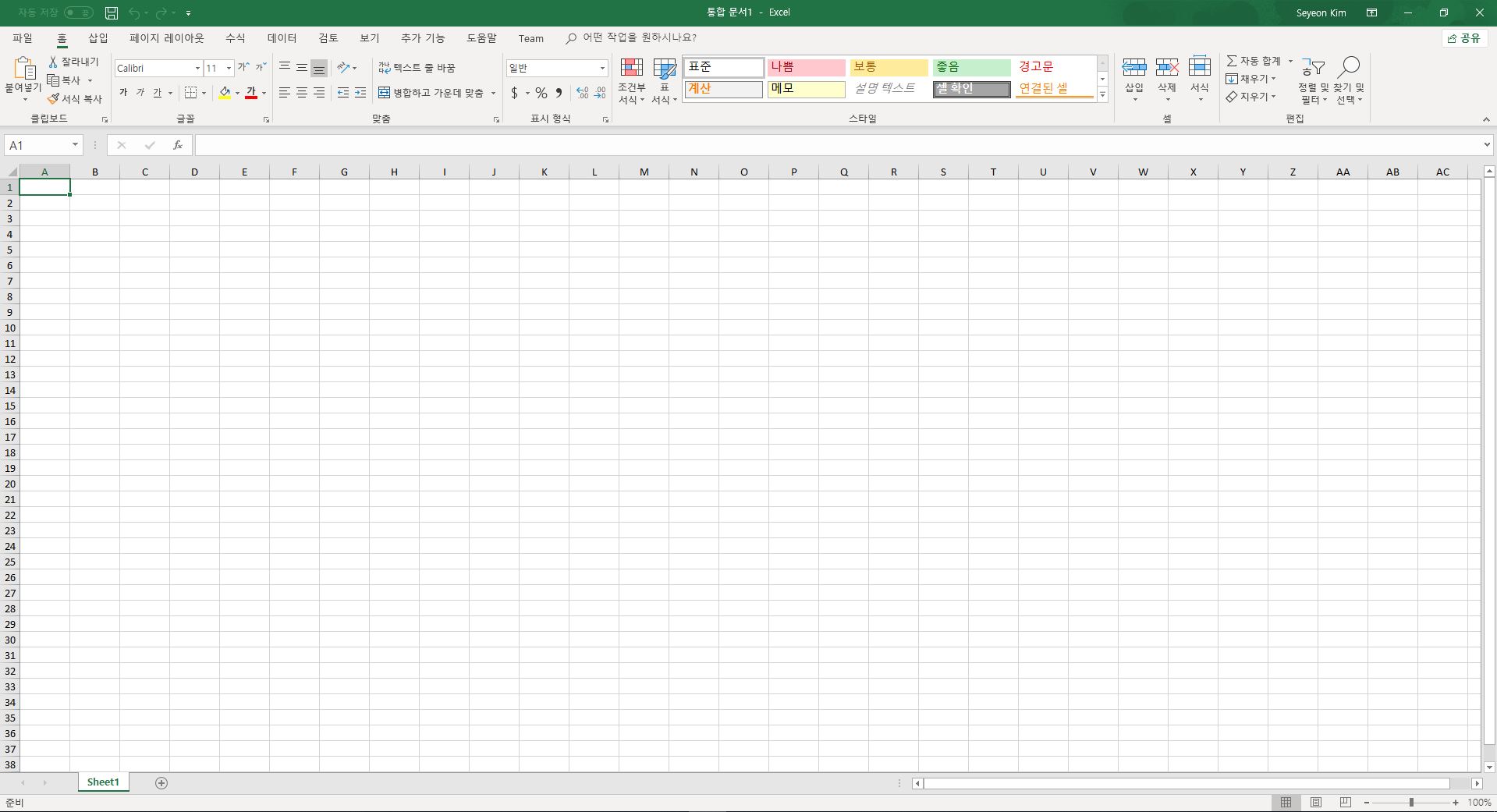Click the Find & Select magnifier icon

tap(1349, 67)
